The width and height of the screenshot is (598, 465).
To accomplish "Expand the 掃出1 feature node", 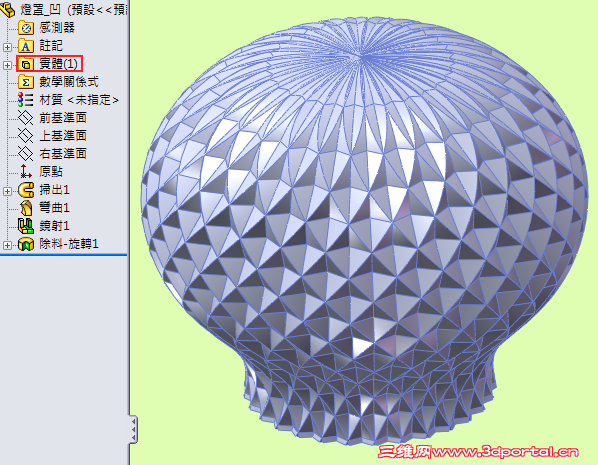I will click(x=7, y=191).
